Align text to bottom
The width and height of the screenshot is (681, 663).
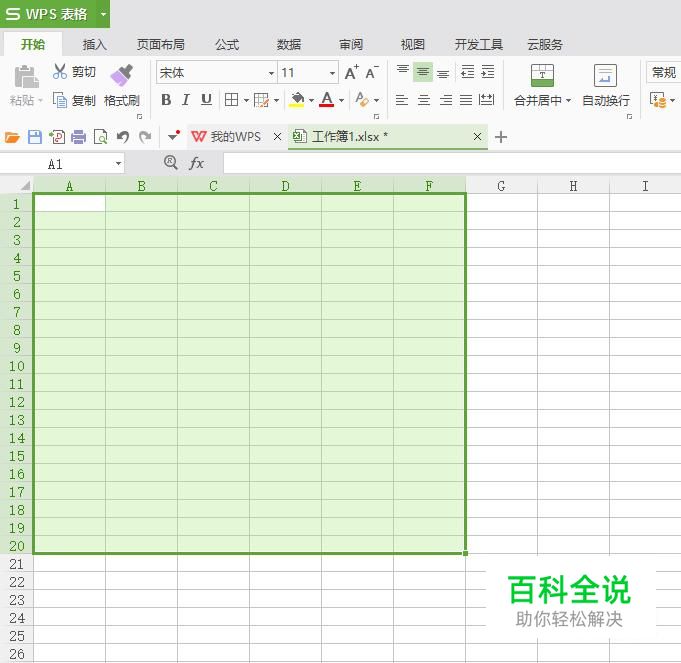click(443, 73)
